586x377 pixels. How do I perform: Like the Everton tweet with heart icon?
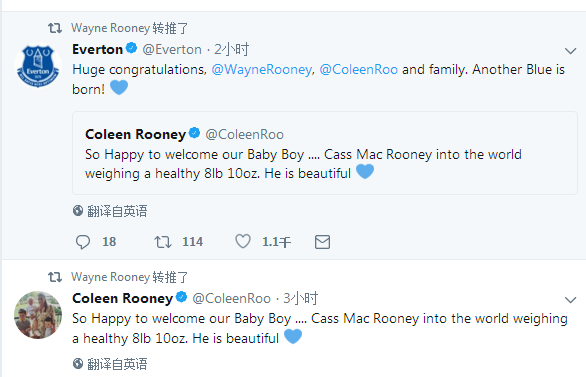243,241
